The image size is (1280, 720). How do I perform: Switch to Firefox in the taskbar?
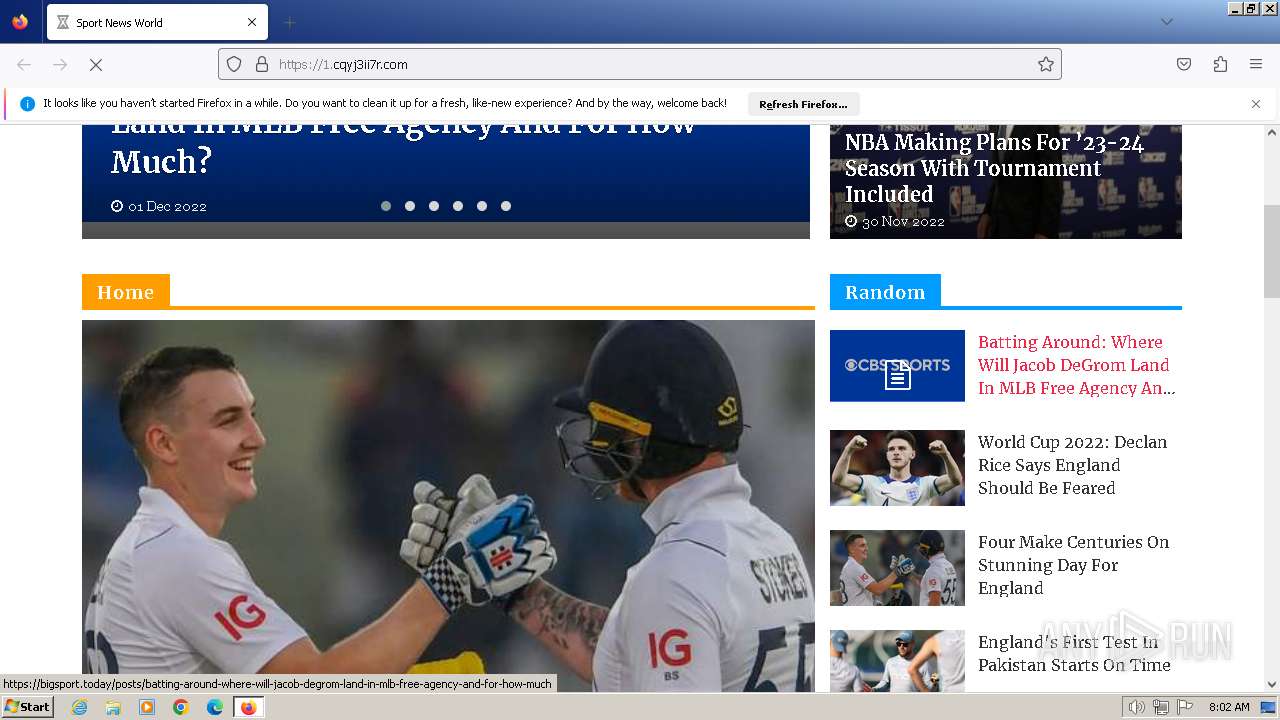pyautogui.click(x=248, y=707)
